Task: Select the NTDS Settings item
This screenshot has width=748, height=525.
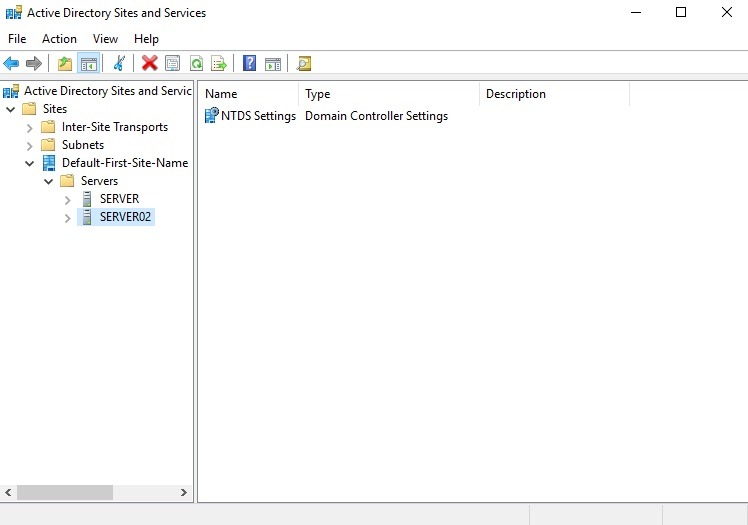Action: (x=258, y=116)
